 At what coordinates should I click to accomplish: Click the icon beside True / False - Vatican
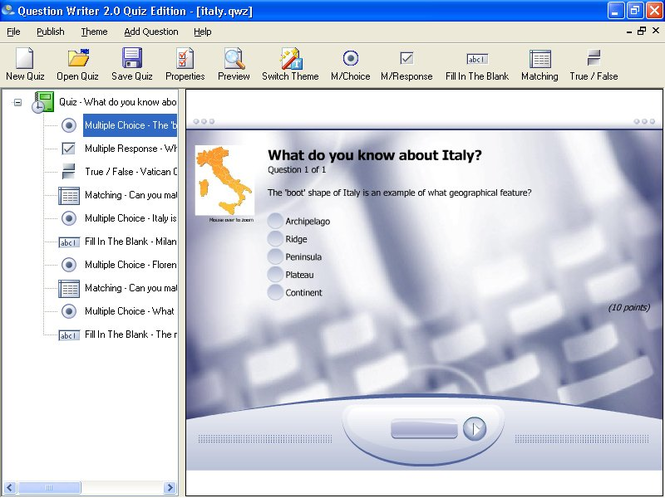point(68,171)
